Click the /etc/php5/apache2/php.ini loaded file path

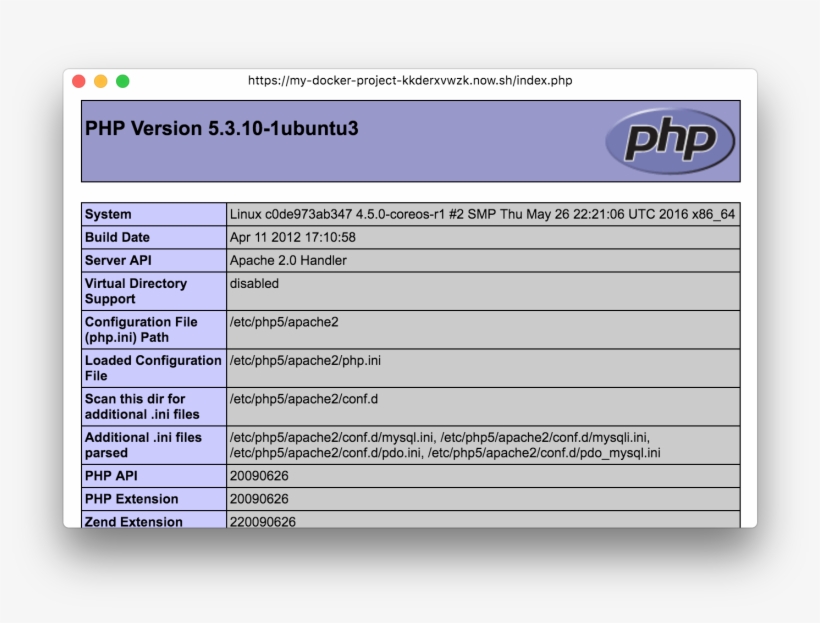coord(305,360)
